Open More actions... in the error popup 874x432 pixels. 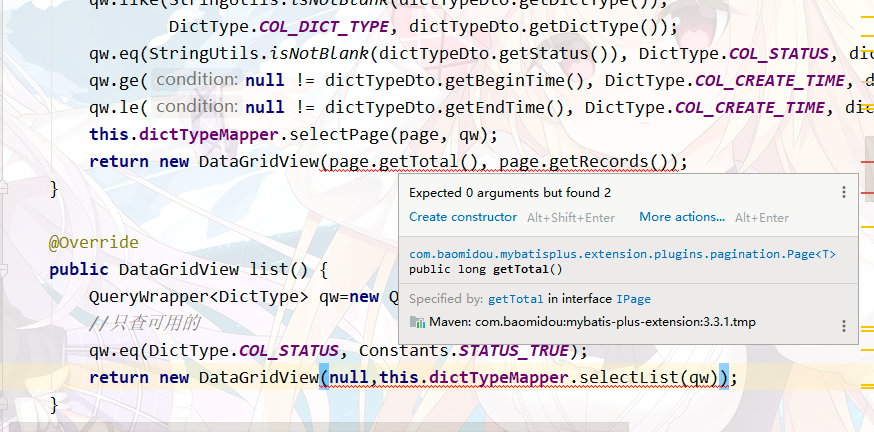682,217
